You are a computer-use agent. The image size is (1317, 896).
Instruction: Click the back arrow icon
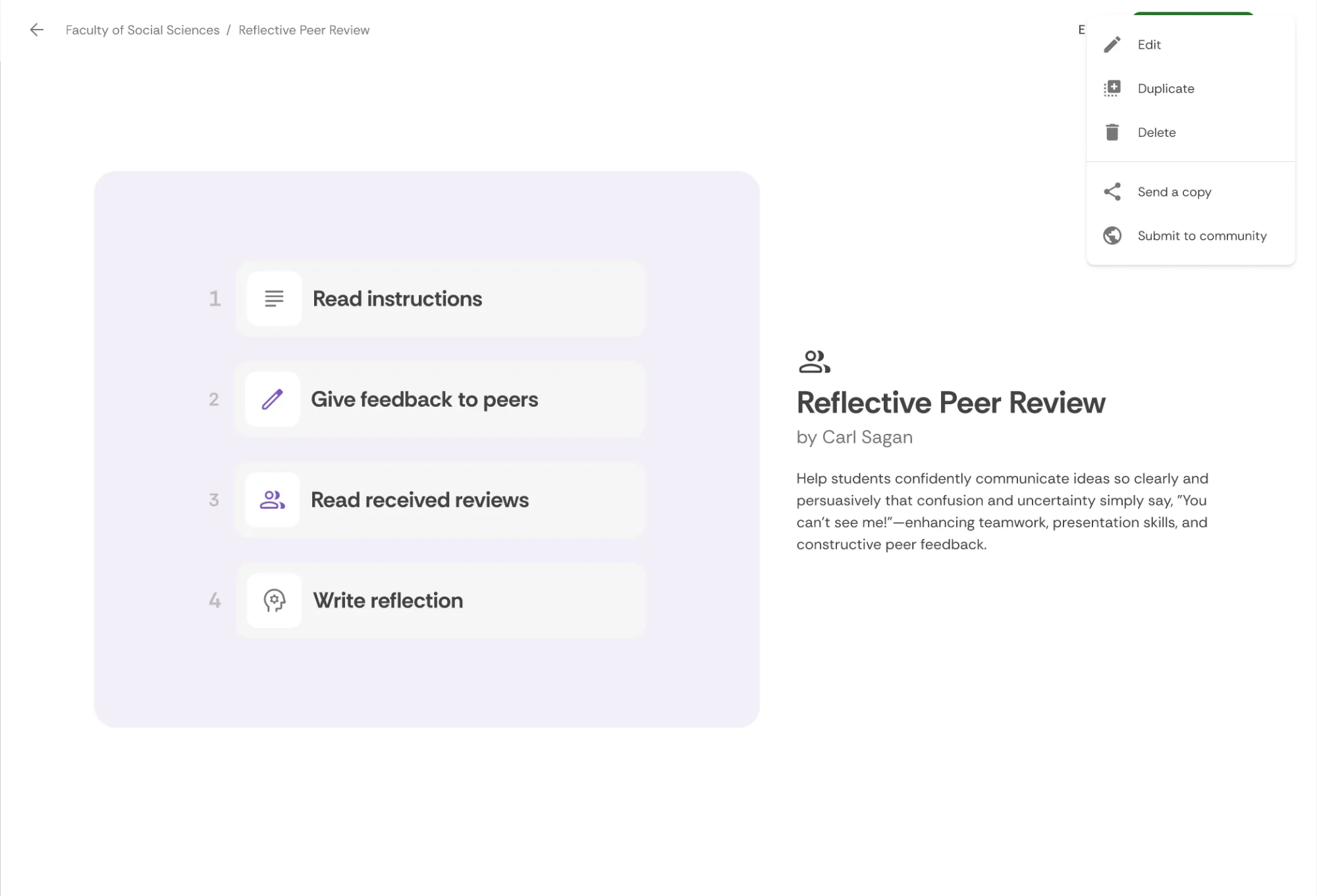(x=37, y=30)
